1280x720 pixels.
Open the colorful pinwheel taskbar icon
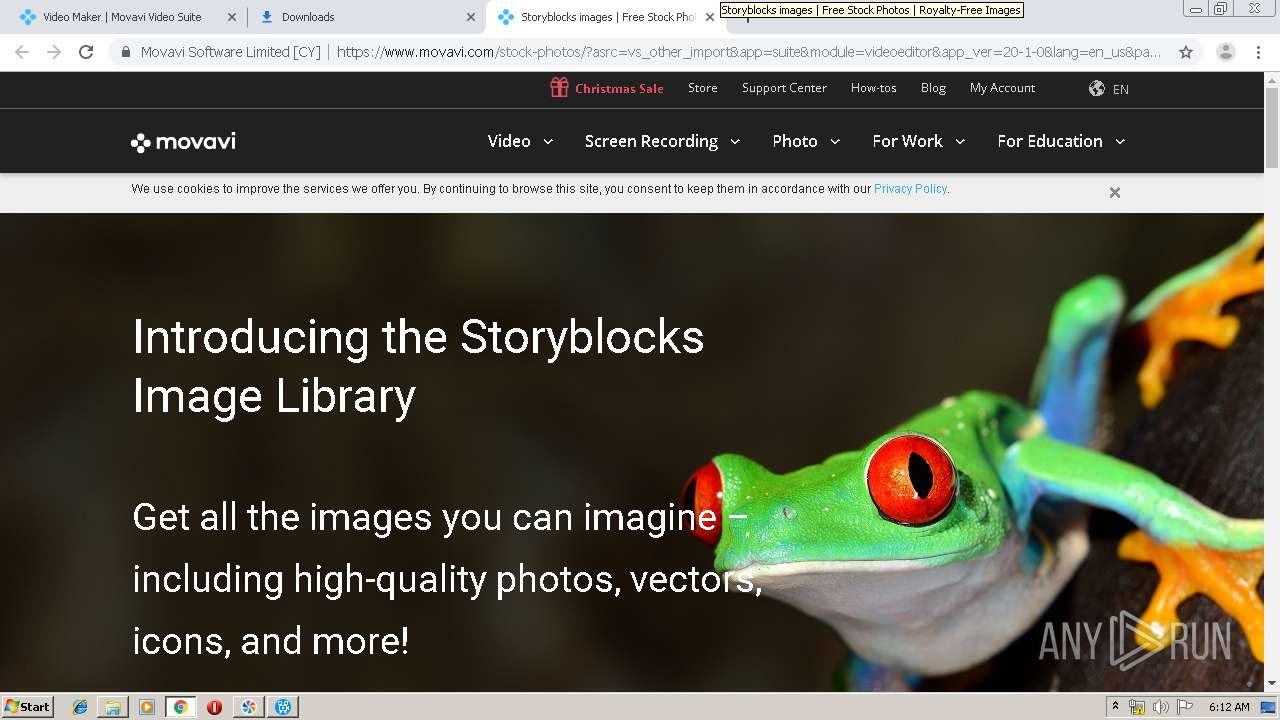point(249,707)
